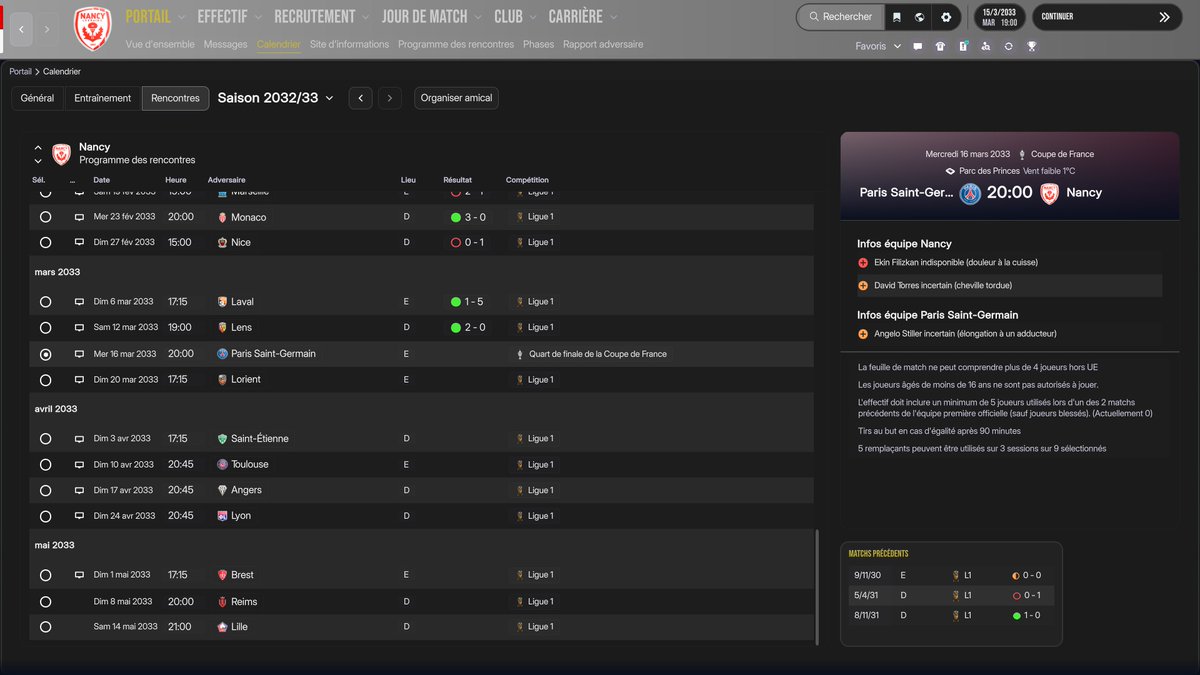The width and height of the screenshot is (1200, 675).
Task: Select the Toulouse fixture radio button
Action: coord(46,465)
